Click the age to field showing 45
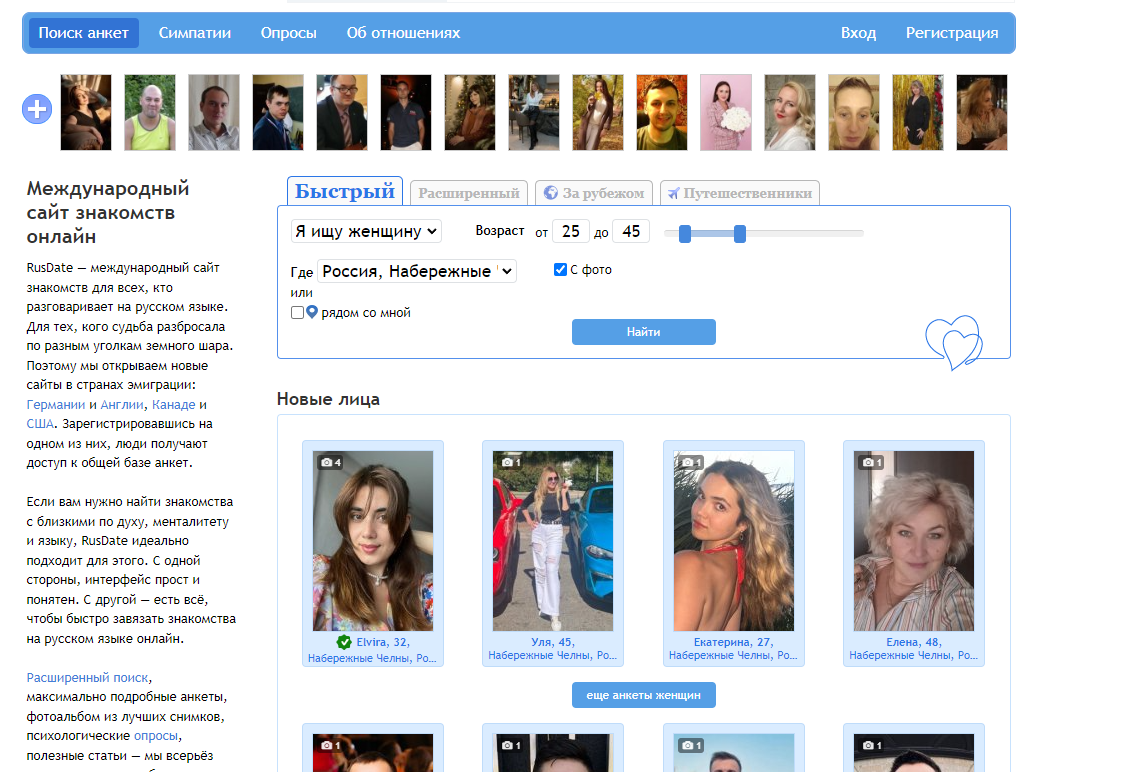This screenshot has height=772, width=1144. pyautogui.click(x=631, y=231)
